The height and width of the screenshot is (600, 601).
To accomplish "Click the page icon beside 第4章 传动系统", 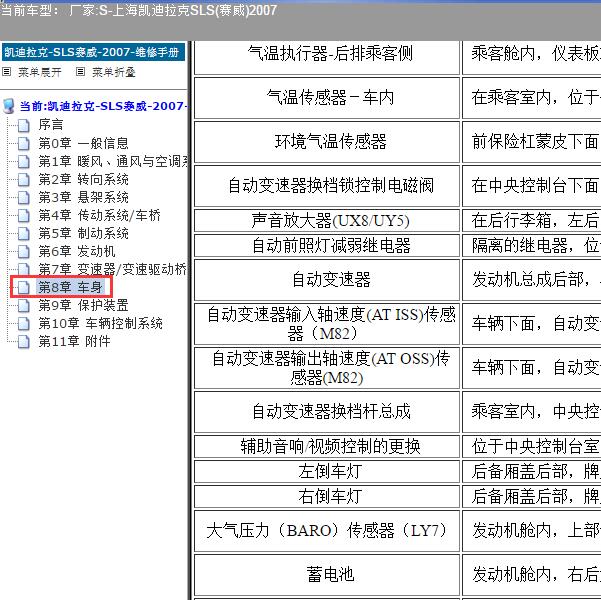I will pos(24,215).
